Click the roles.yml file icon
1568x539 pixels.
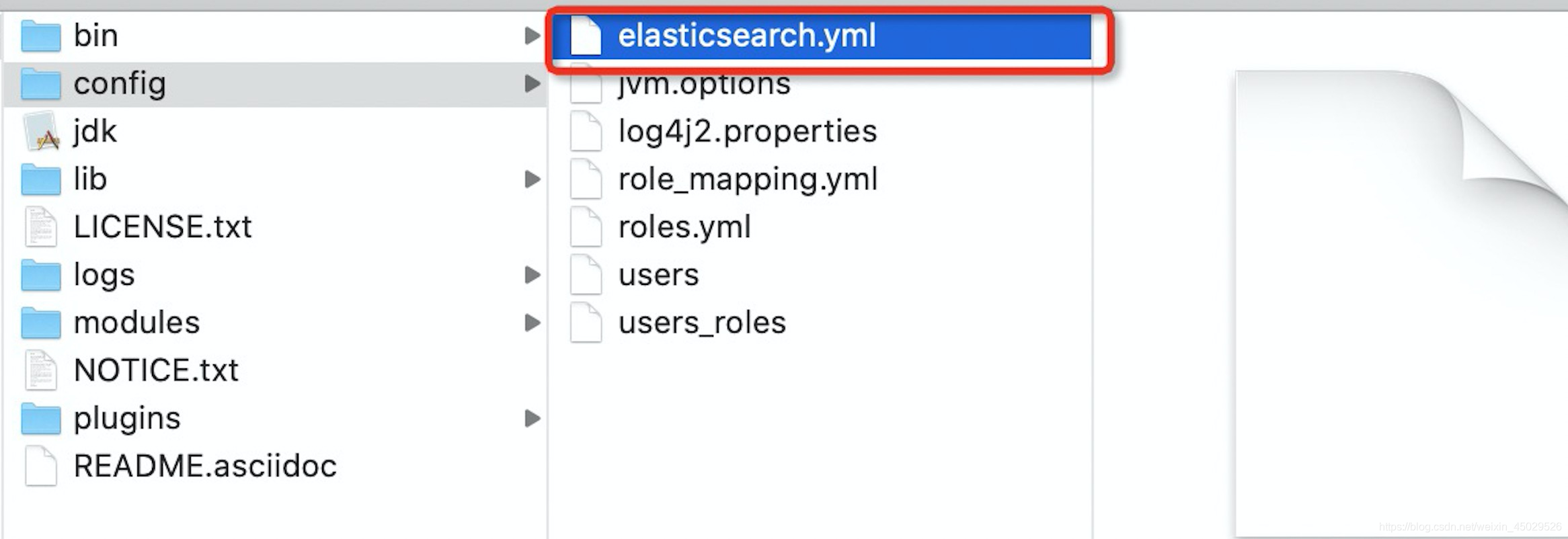pyautogui.click(x=586, y=226)
